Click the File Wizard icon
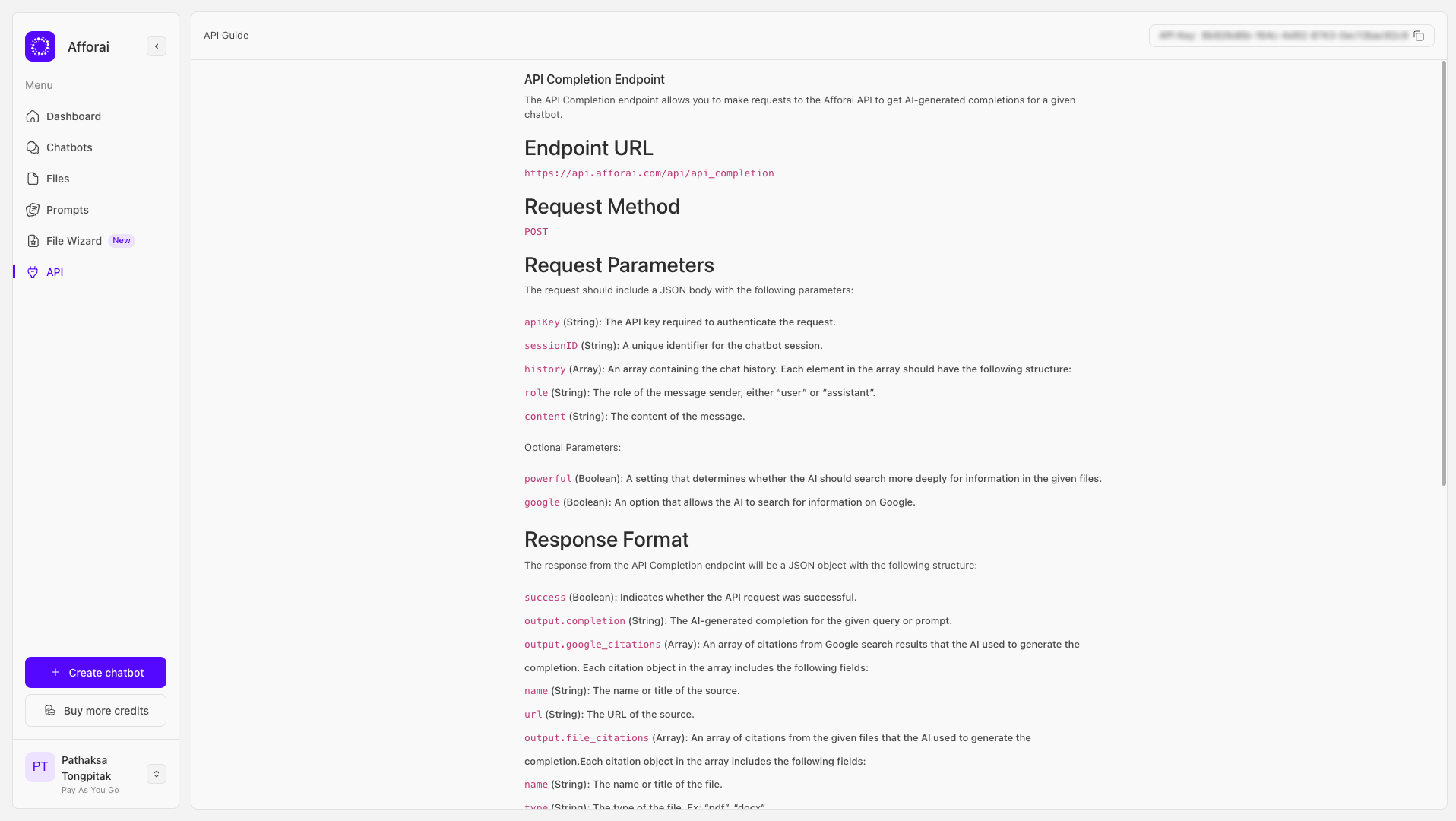This screenshot has width=1456, height=821. 33,241
